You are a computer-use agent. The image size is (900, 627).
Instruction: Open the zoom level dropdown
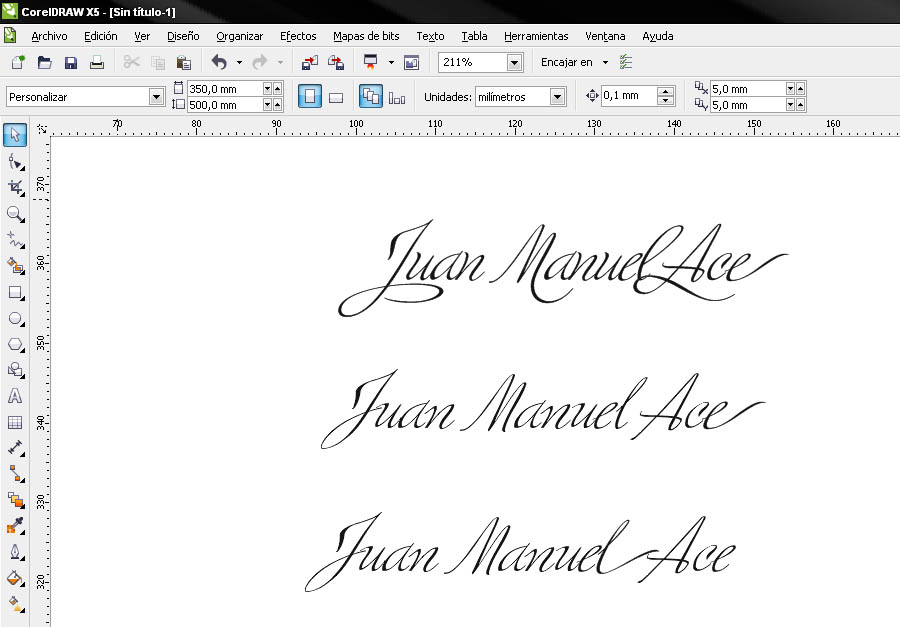point(514,62)
